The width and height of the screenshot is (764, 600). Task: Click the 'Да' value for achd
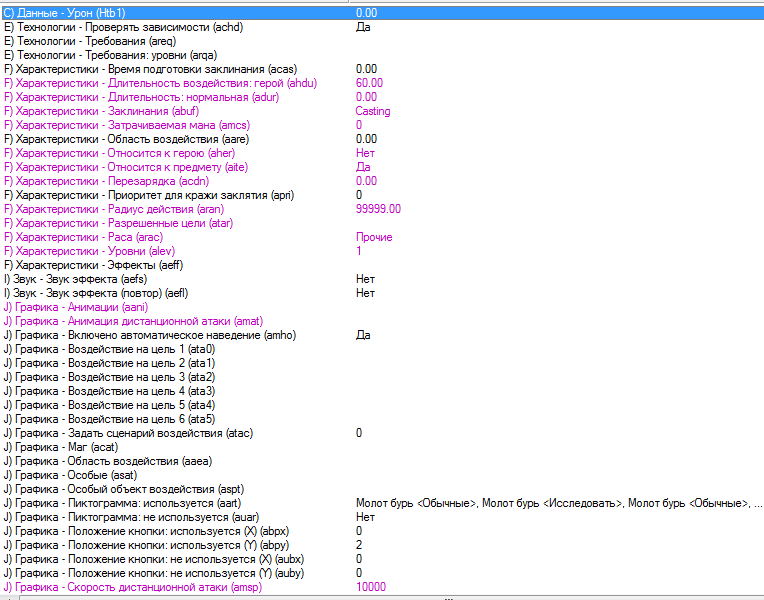click(363, 27)
